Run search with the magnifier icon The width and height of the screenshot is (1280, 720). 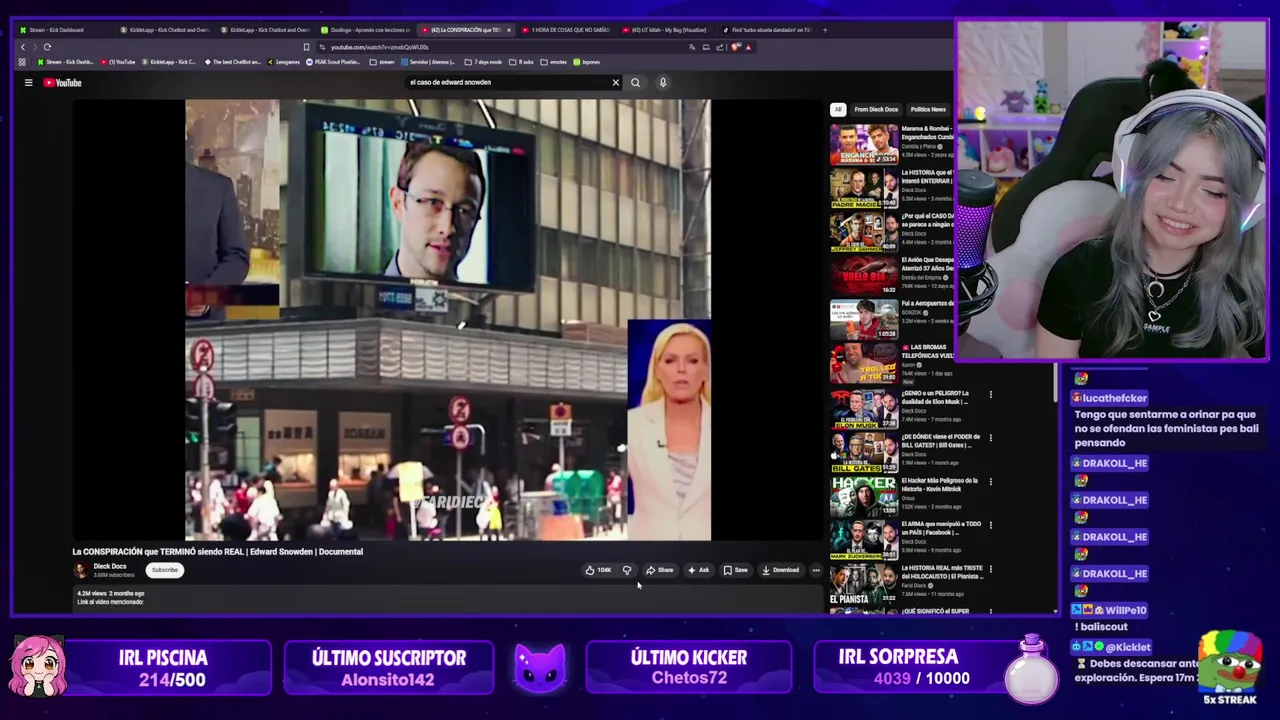(635, 82)
